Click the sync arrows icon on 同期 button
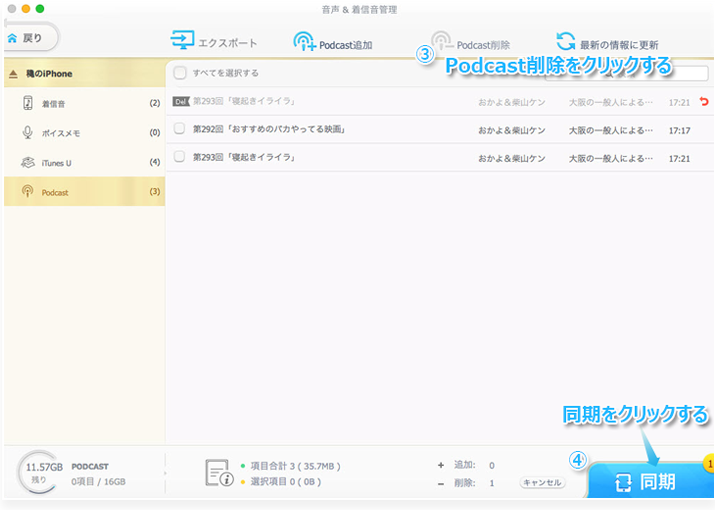The height and width of the screenshot is (510, 715). click(x=623, y=482)
